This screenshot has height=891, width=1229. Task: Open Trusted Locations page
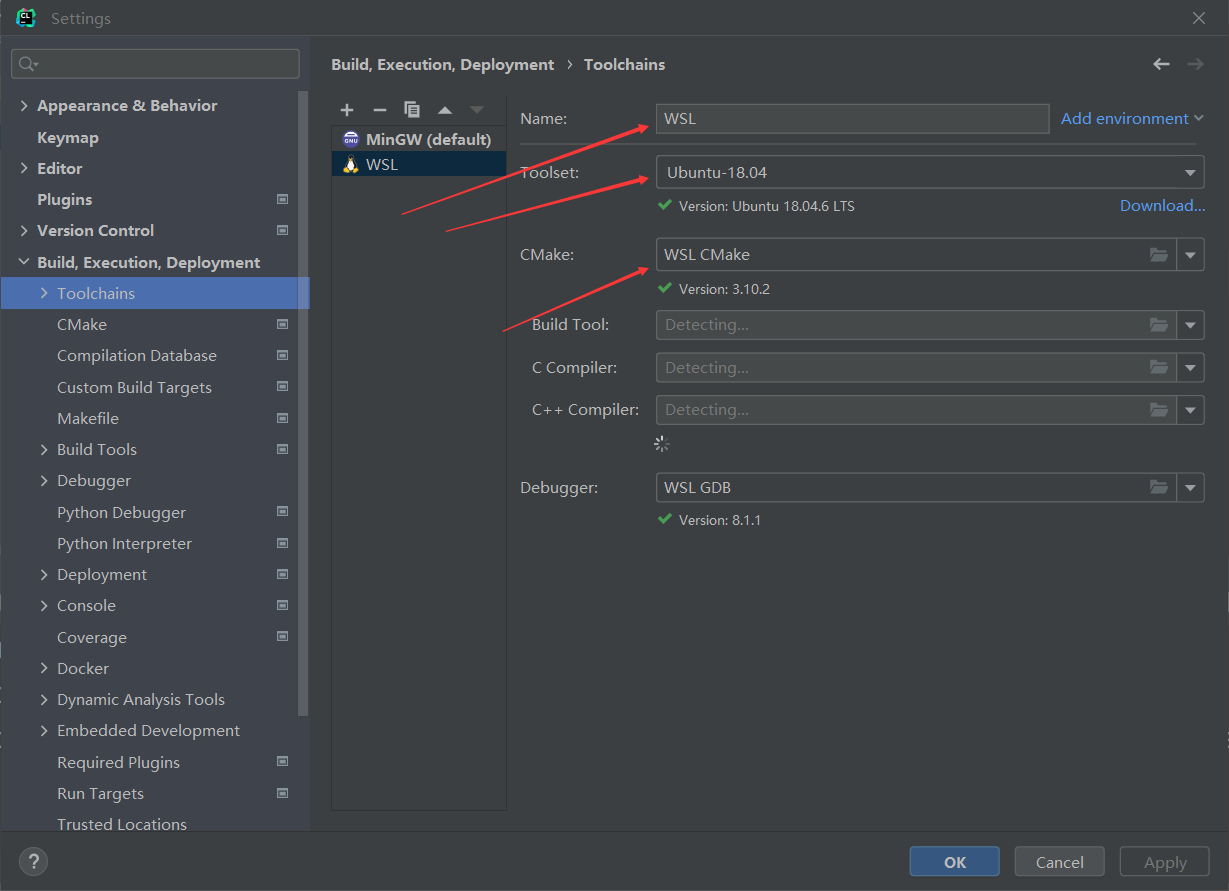pyautogui.click(x=122, y=824)
